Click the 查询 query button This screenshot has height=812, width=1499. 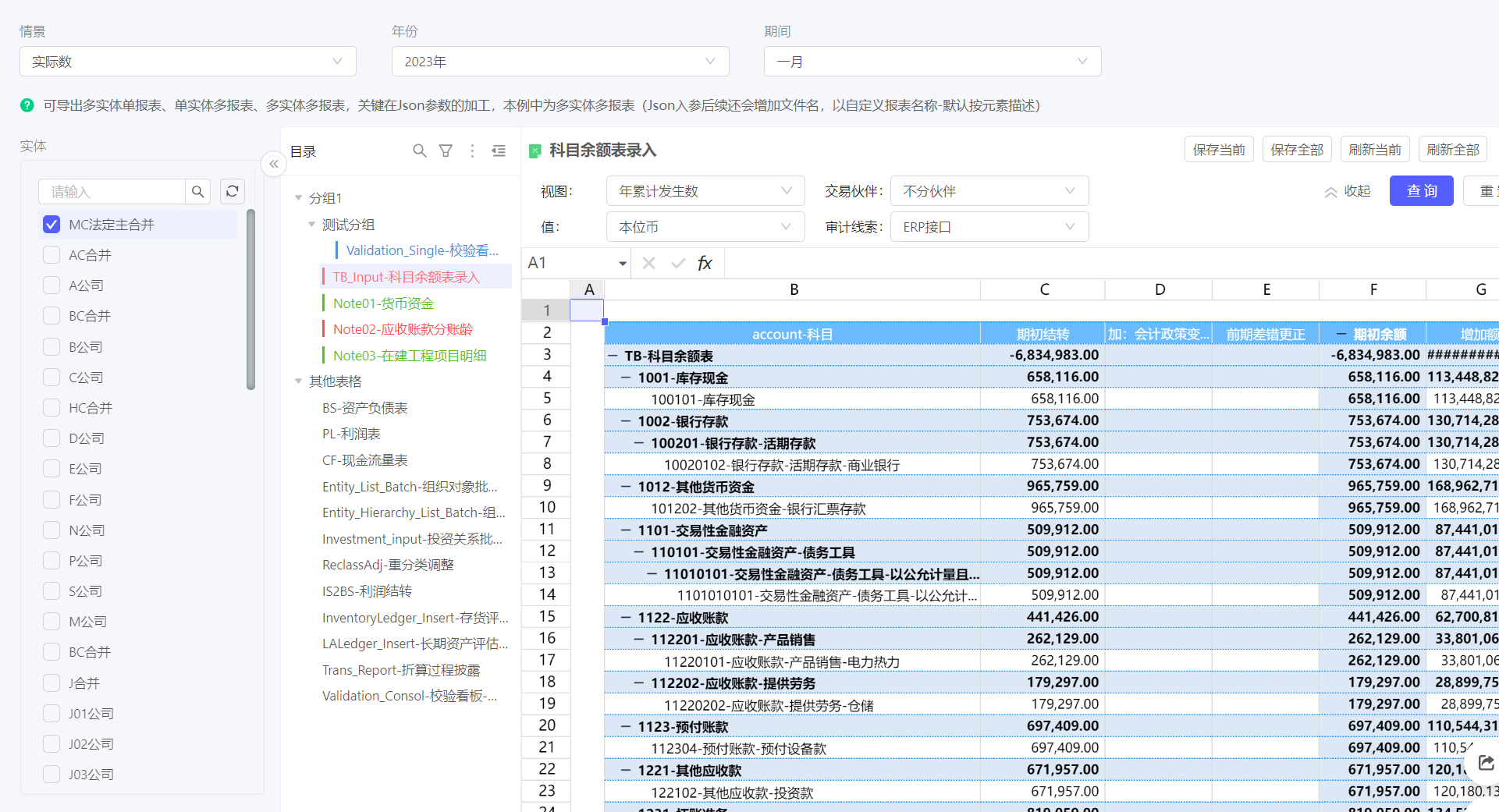point(1421,191)
